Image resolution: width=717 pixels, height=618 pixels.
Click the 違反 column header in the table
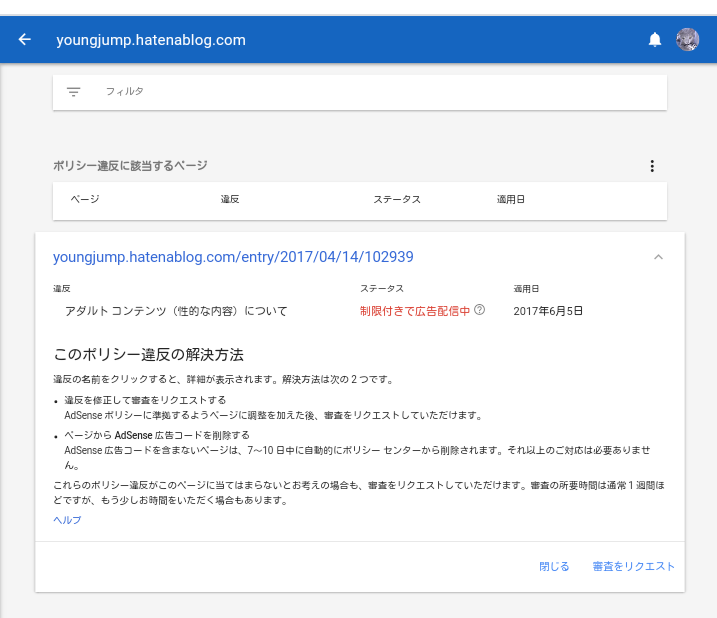tap(230, 199)
